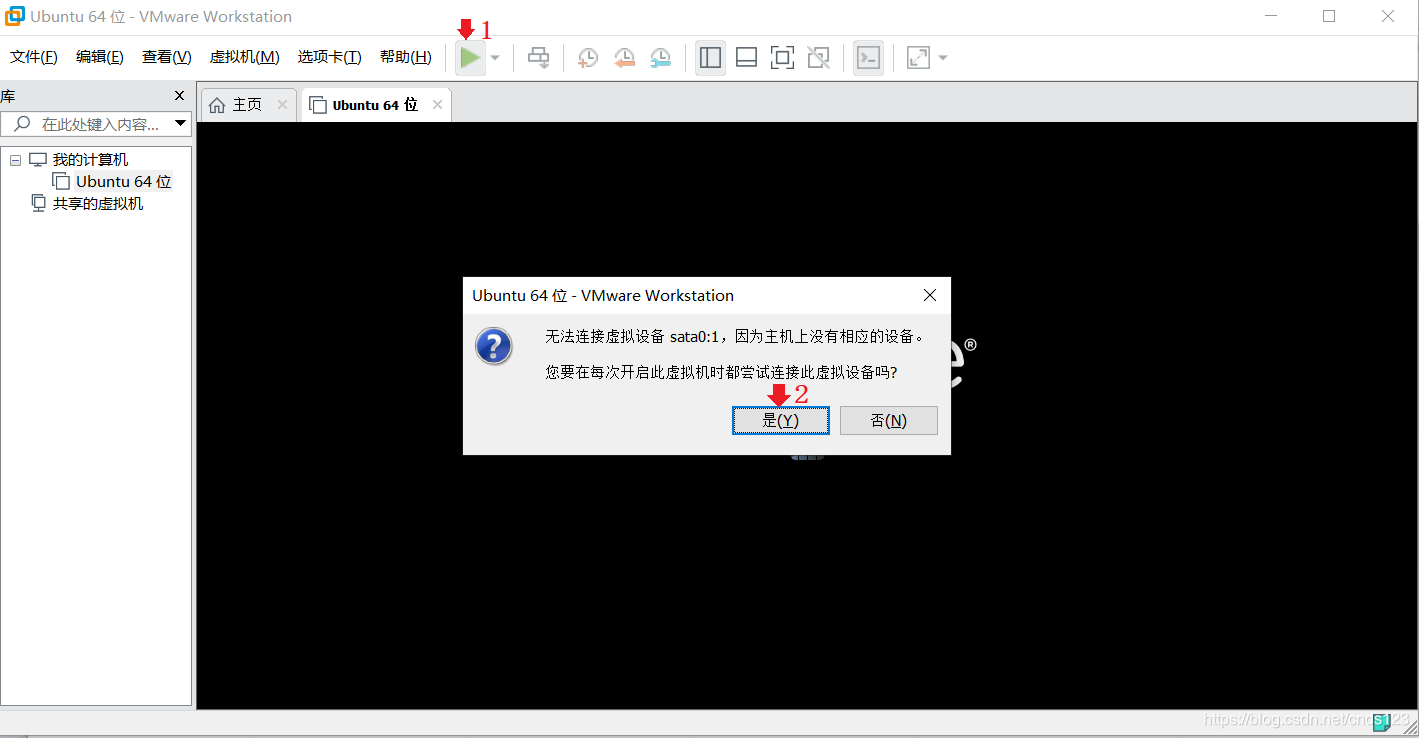Click the send Ctrl+Alt+Del toolbar icon

(x=539, y=58)
